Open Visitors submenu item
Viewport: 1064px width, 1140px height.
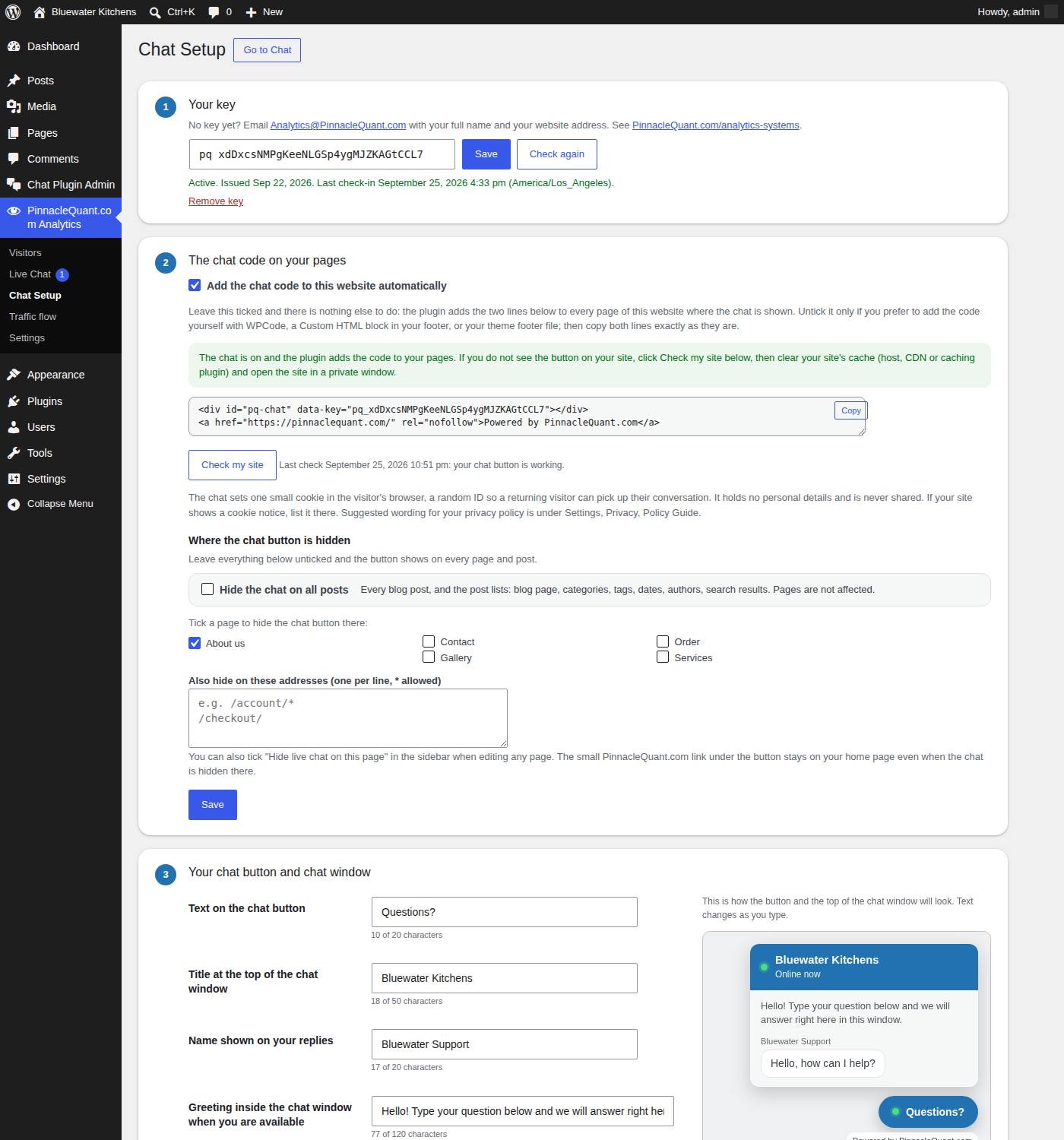[25, 253]
